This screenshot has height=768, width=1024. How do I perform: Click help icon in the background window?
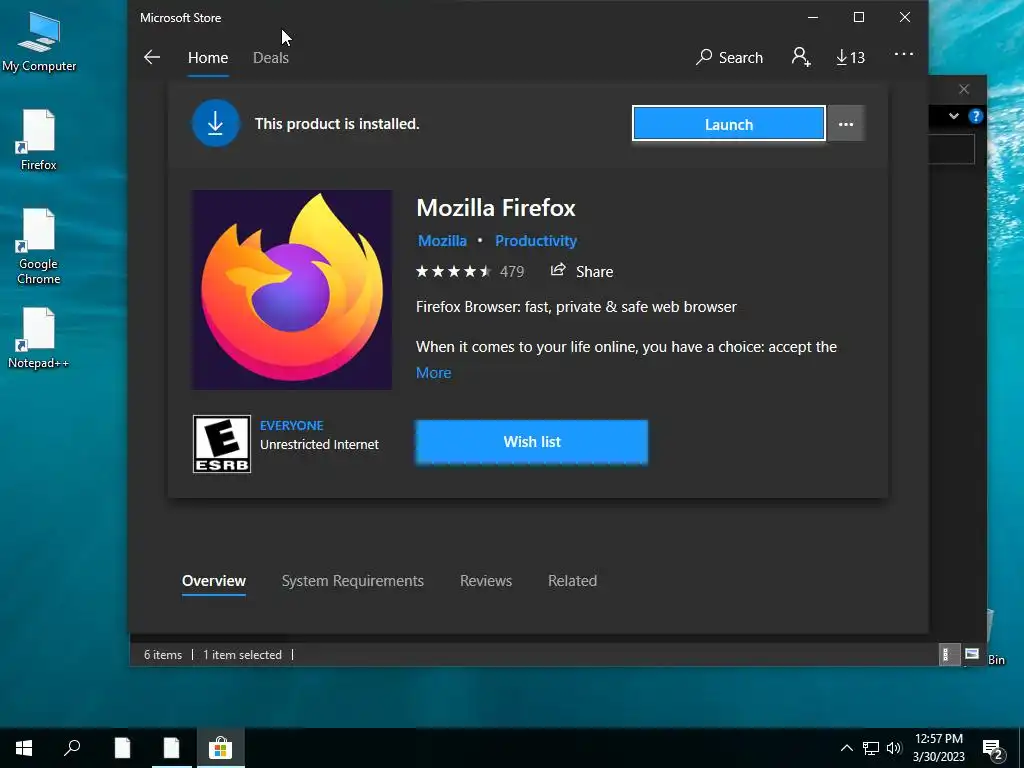point(976,116)
